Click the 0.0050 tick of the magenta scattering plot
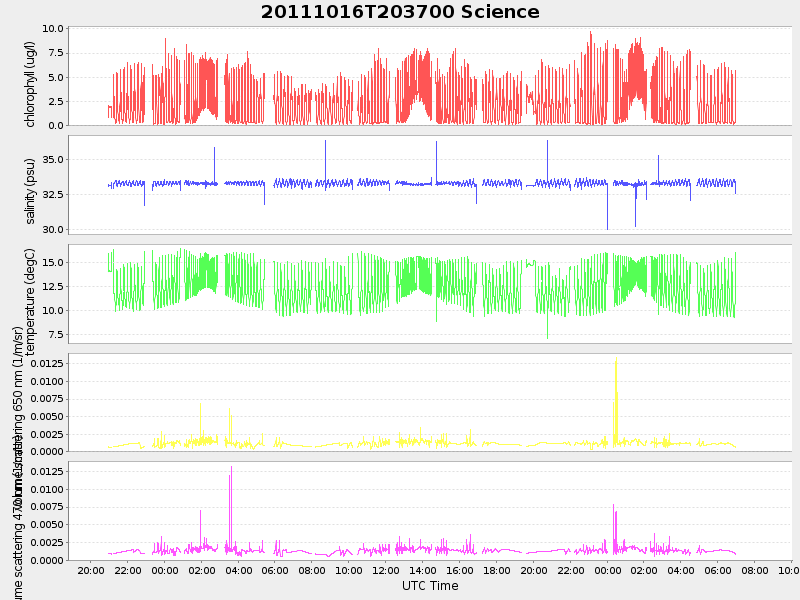 (47, 524)
